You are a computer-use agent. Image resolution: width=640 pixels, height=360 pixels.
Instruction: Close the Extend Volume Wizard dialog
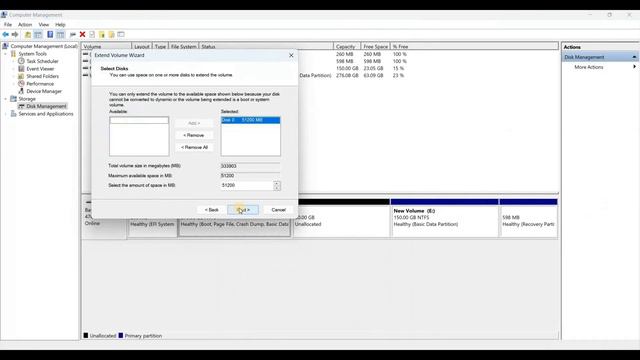click(x=291, y=55)
